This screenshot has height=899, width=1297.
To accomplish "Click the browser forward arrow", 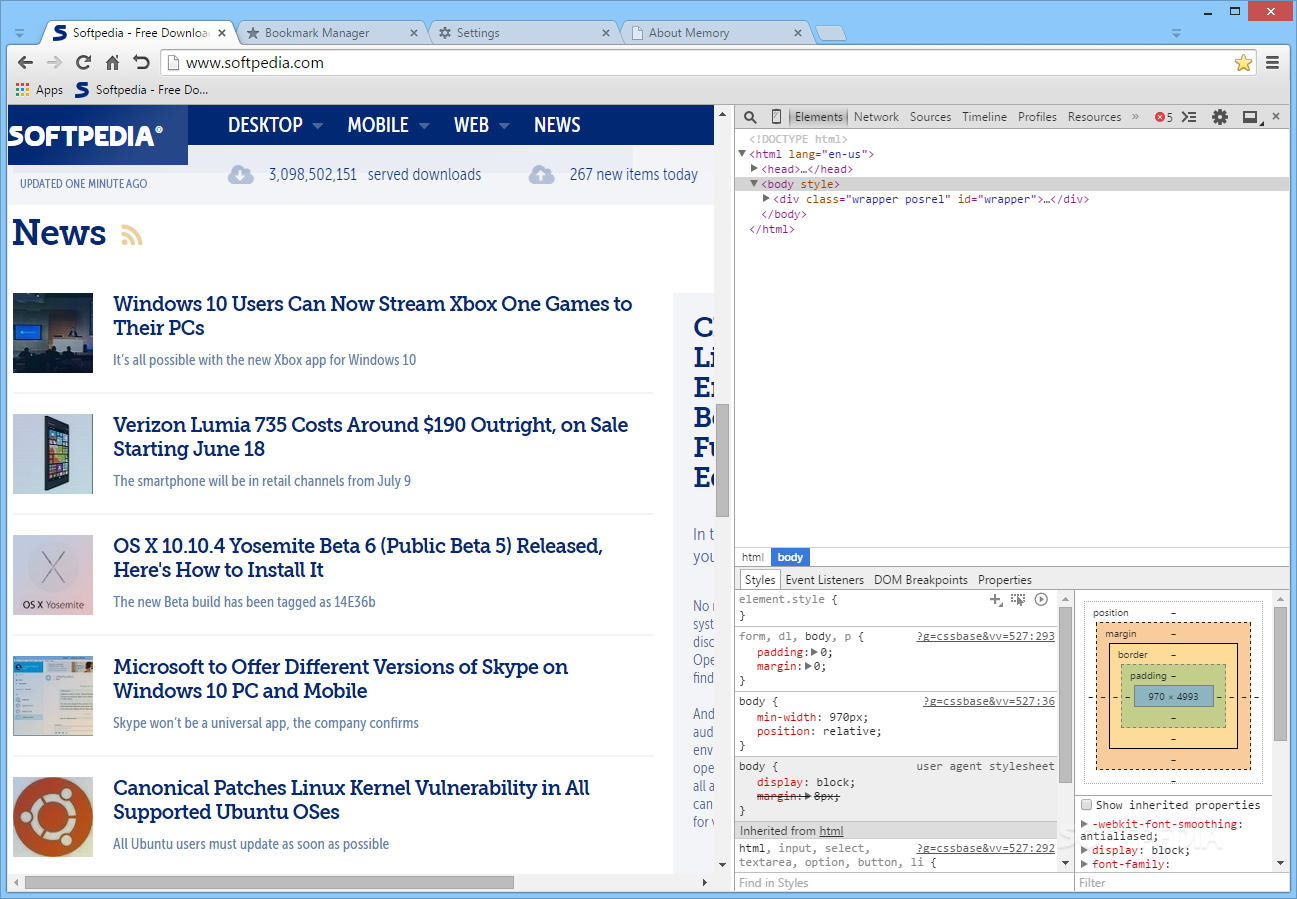I will (54, 62).
